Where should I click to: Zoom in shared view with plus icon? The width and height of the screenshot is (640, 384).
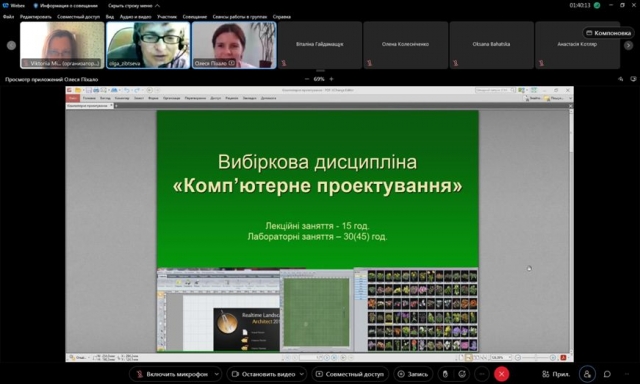tap(331, 79)
